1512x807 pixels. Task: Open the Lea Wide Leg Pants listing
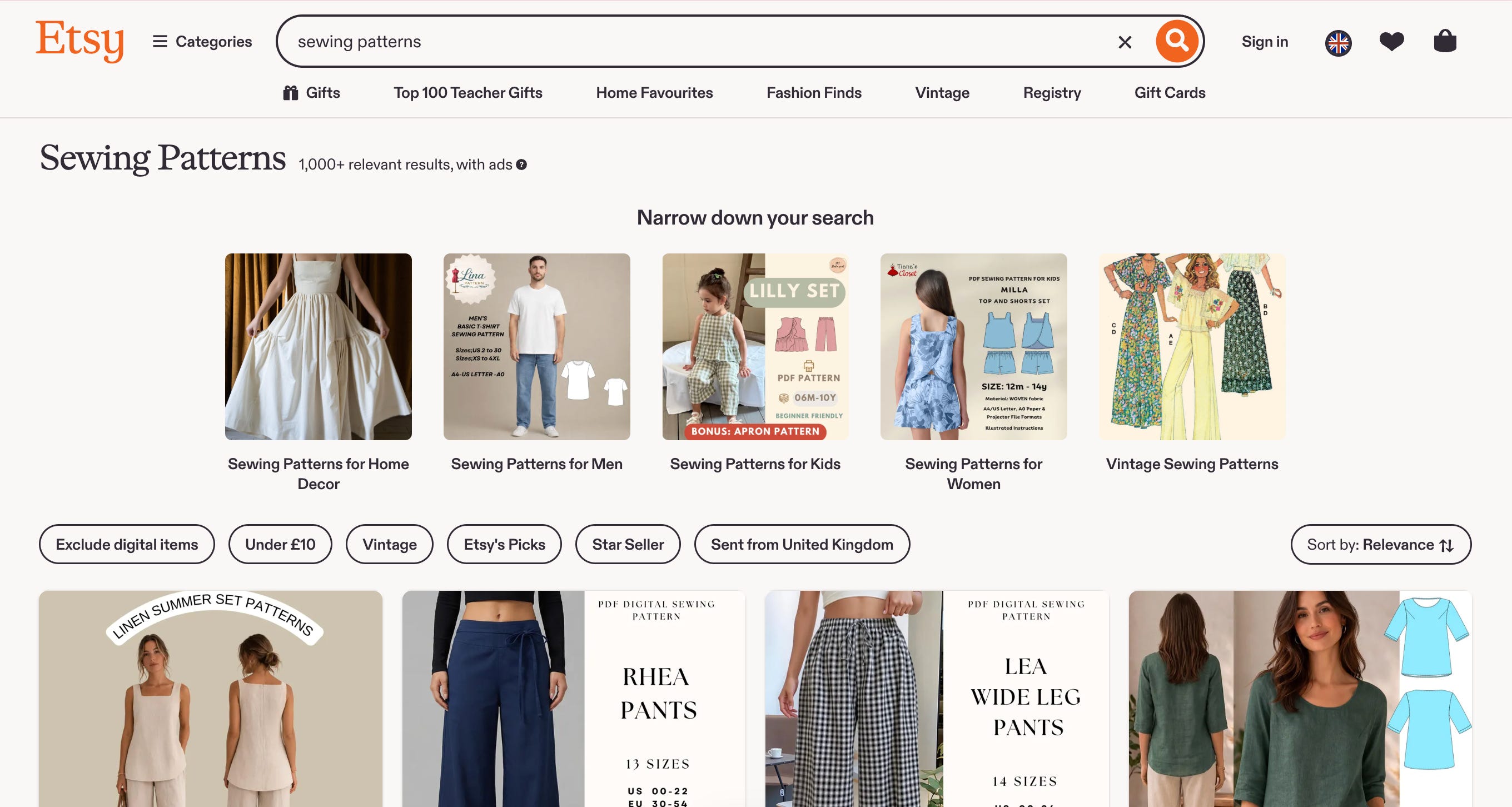(x=937, y=699)
